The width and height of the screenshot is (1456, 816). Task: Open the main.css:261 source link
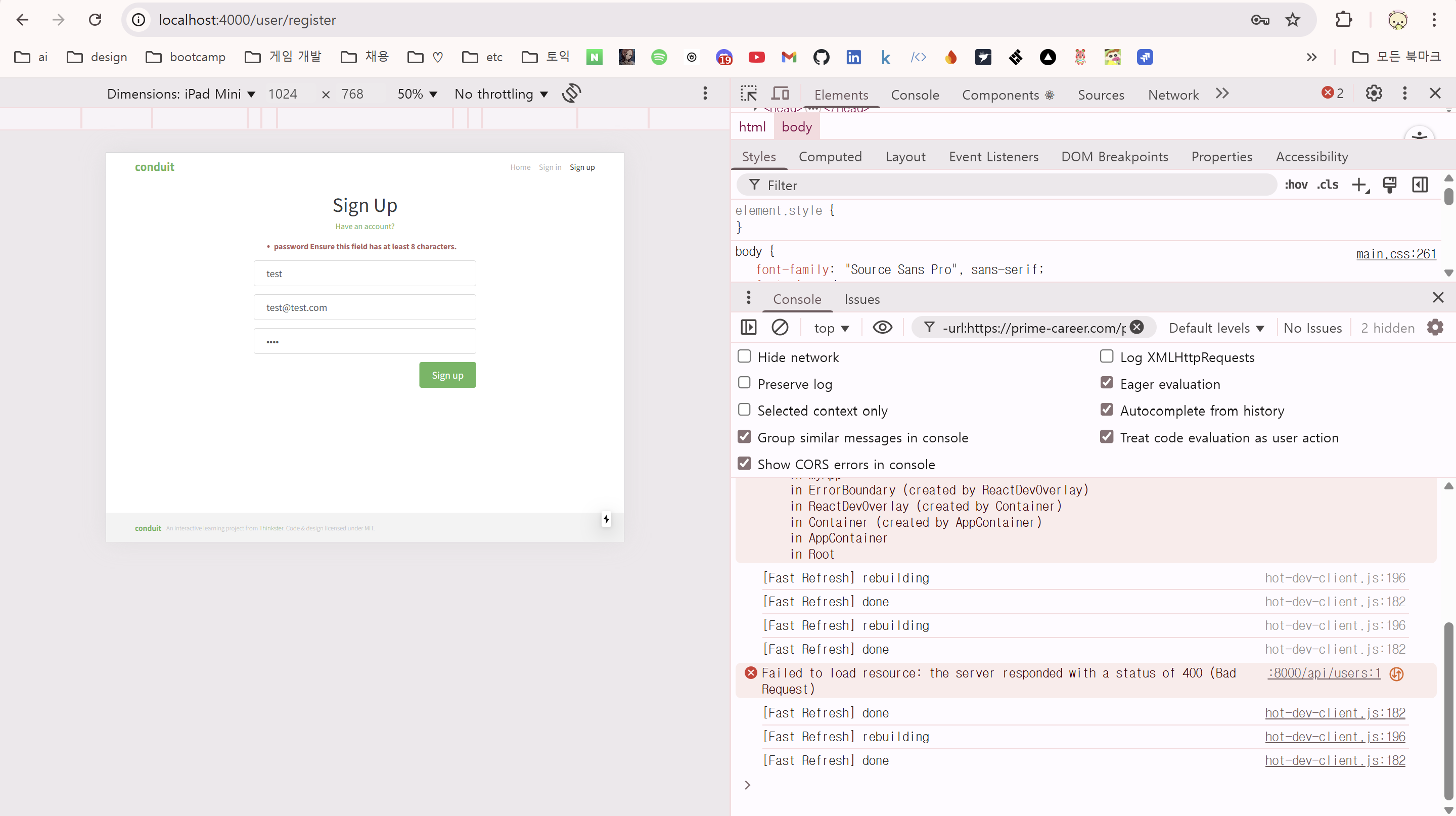[1395, 254]
